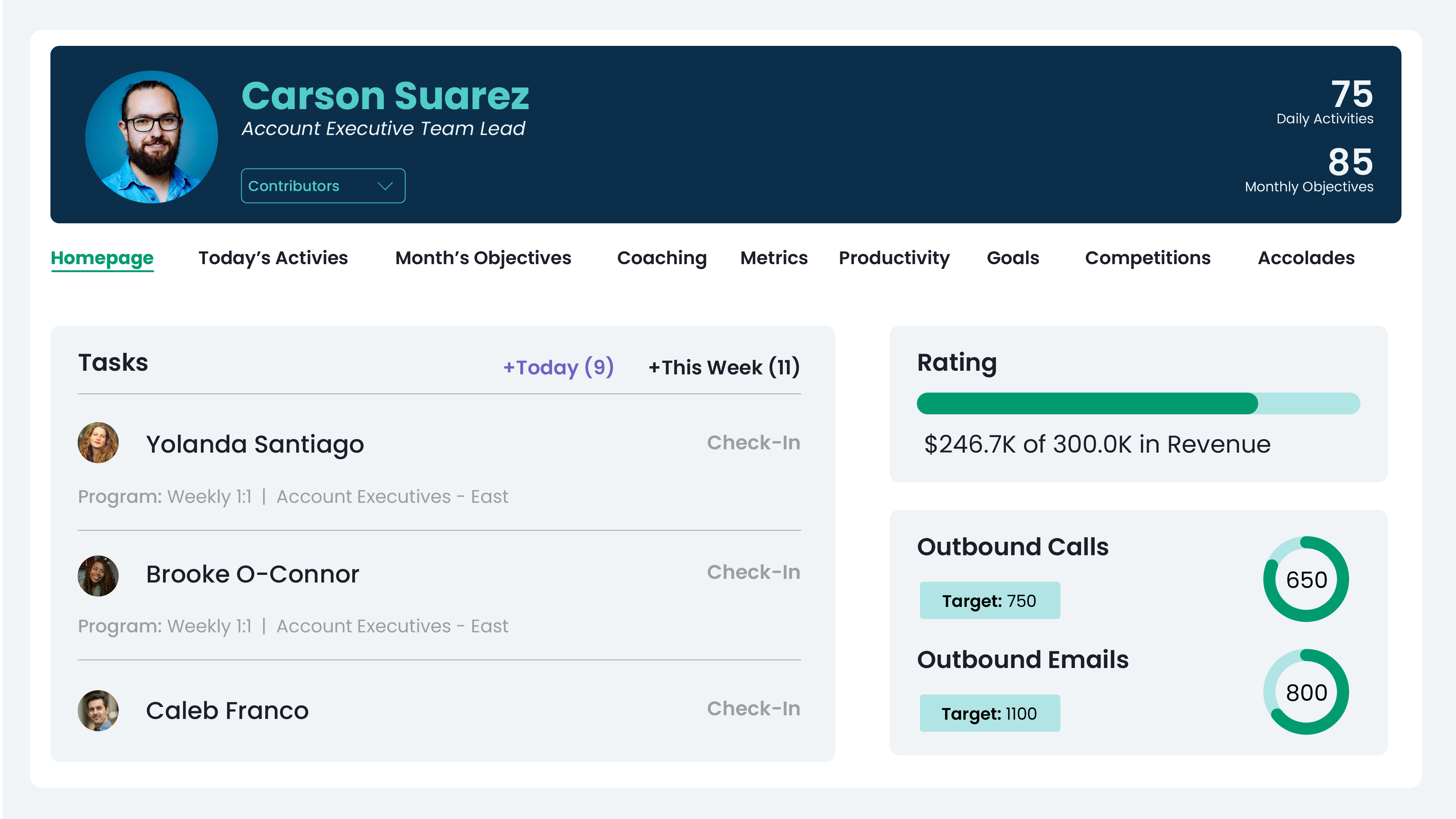
Task: Open the Competitions tab
Action: [1147, 258]
